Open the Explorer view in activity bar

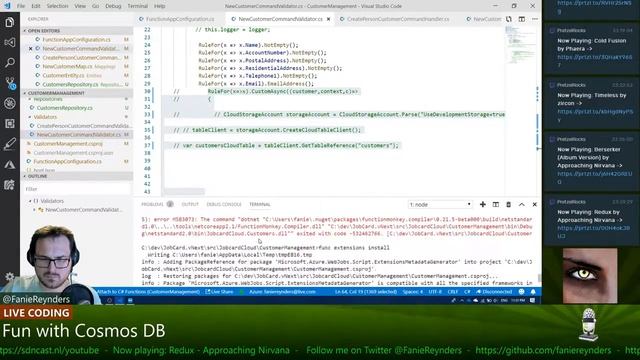point(9,22)
